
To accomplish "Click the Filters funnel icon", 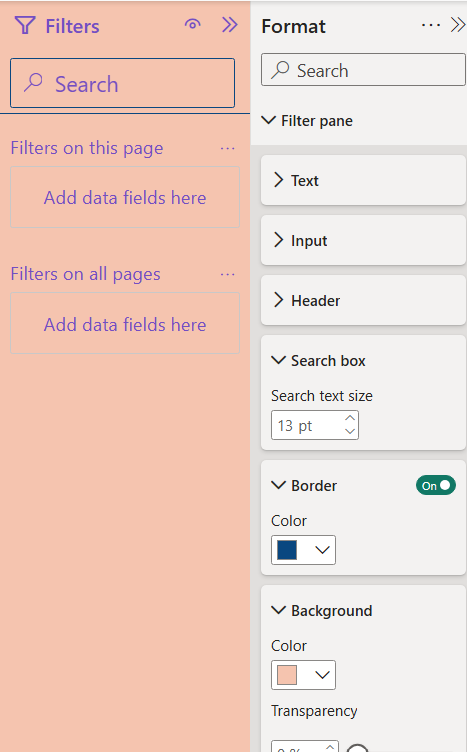I will point(24,25).
